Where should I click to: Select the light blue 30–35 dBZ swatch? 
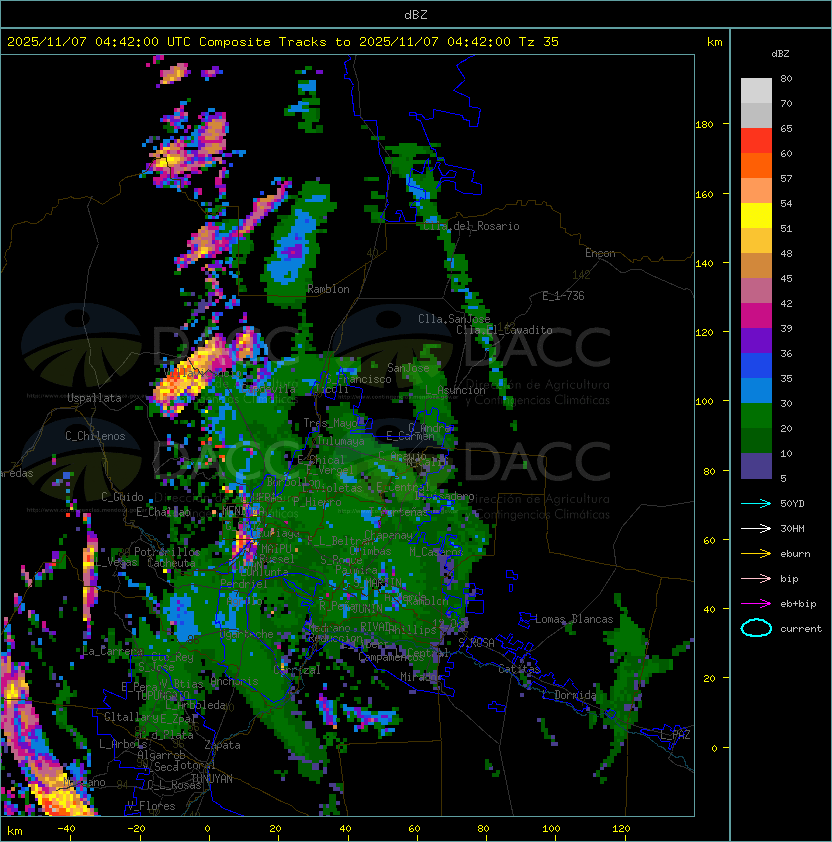[x=756, y=390]
